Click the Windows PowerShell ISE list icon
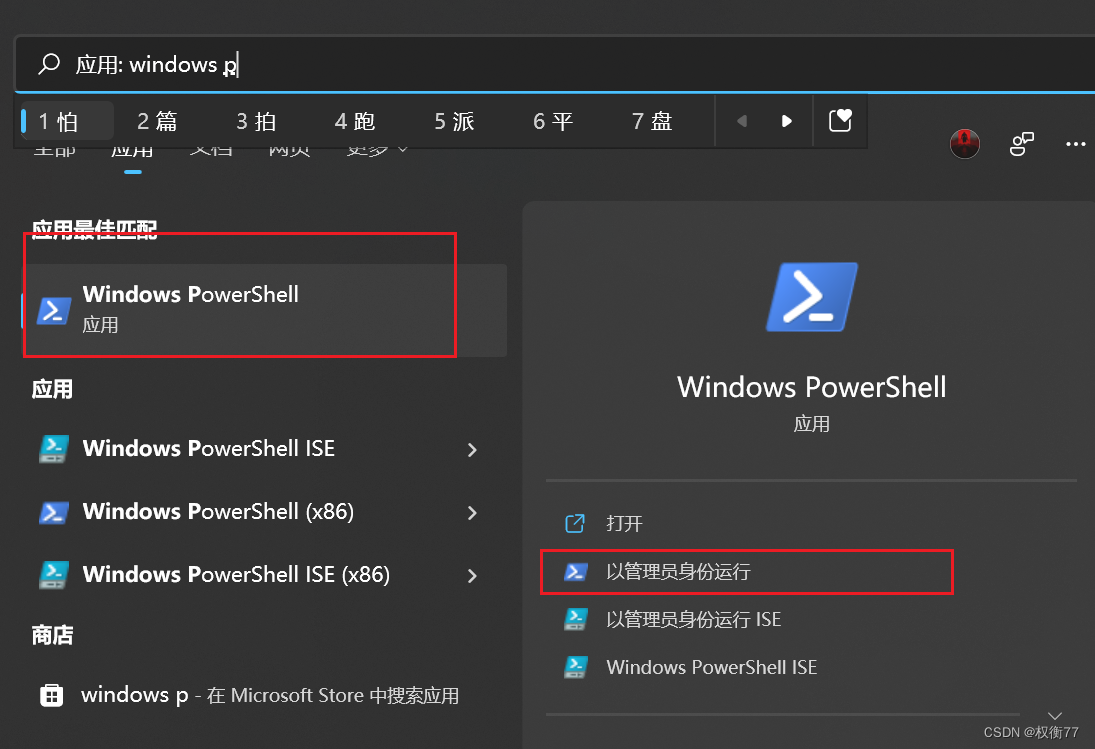 coord(54,449)
